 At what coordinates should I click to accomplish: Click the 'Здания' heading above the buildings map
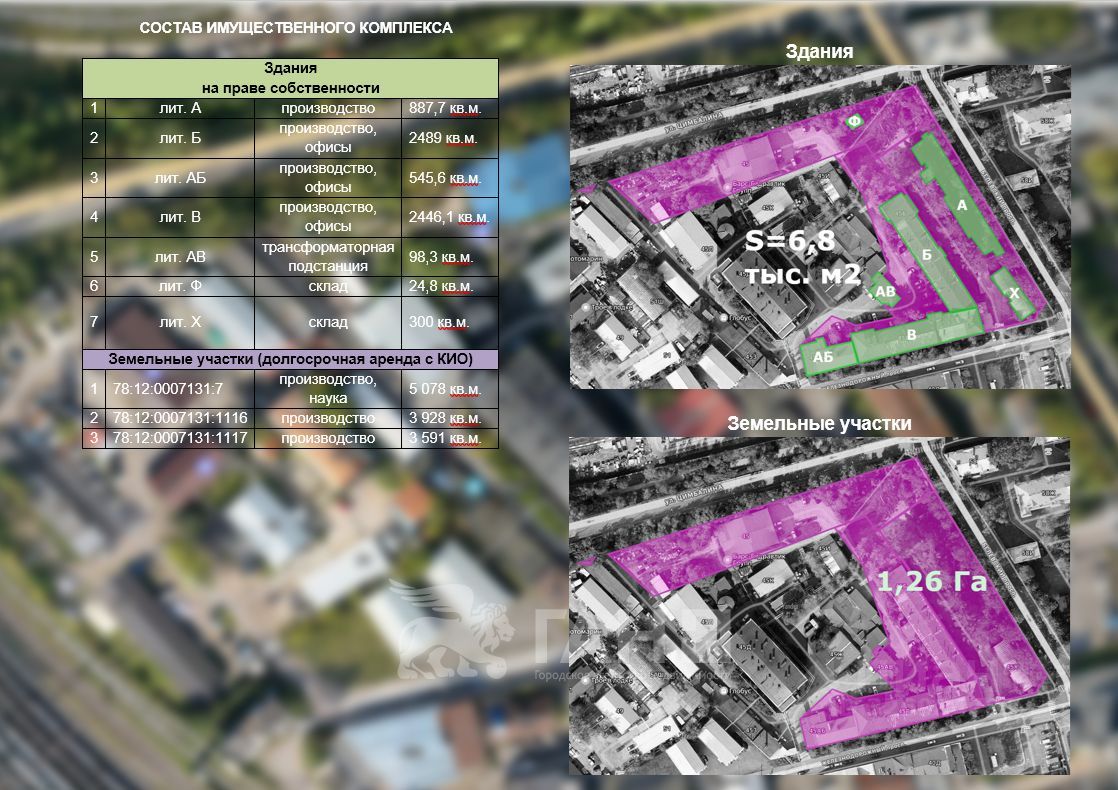pyautogui.click(x=819, y=51)
